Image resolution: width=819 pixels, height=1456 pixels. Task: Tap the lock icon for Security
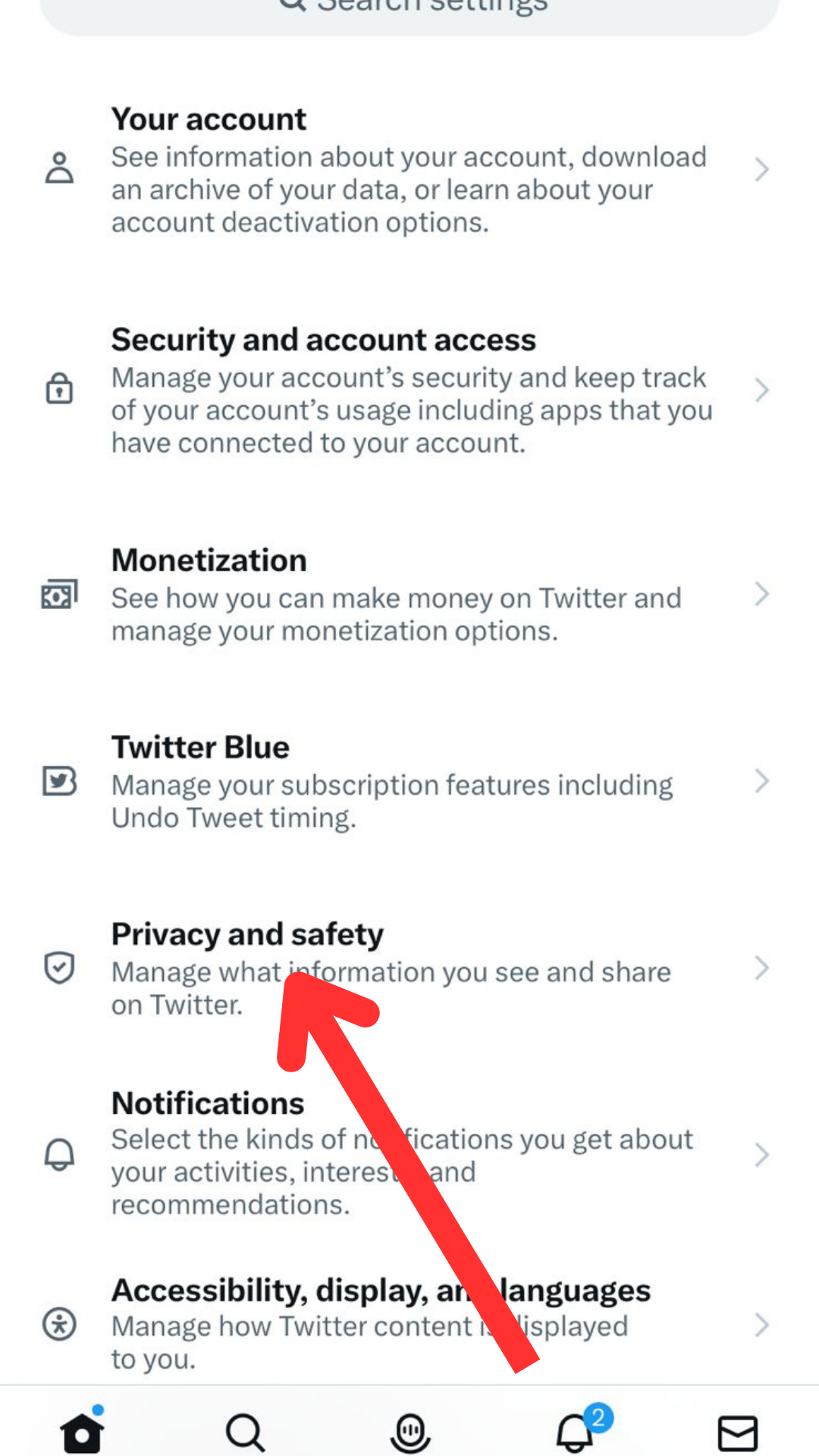[59, 389]
